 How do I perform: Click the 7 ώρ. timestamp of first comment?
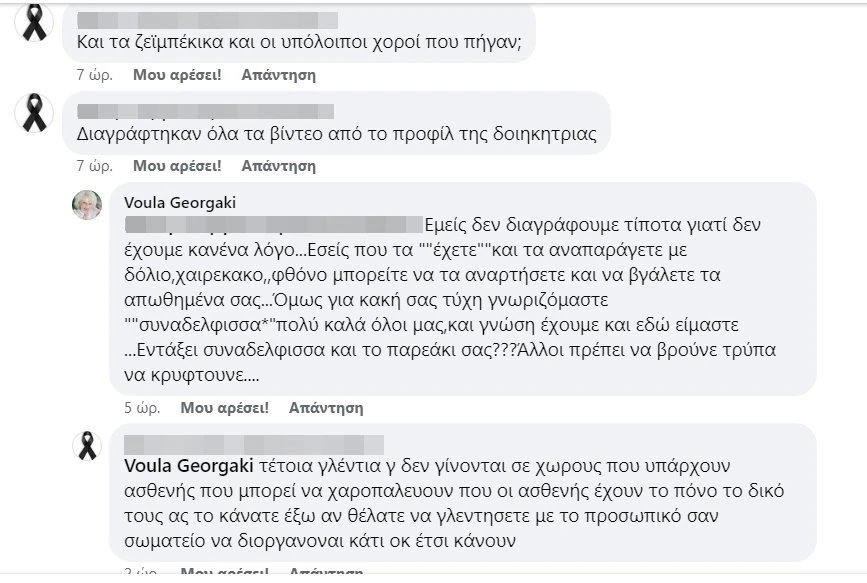95,75
